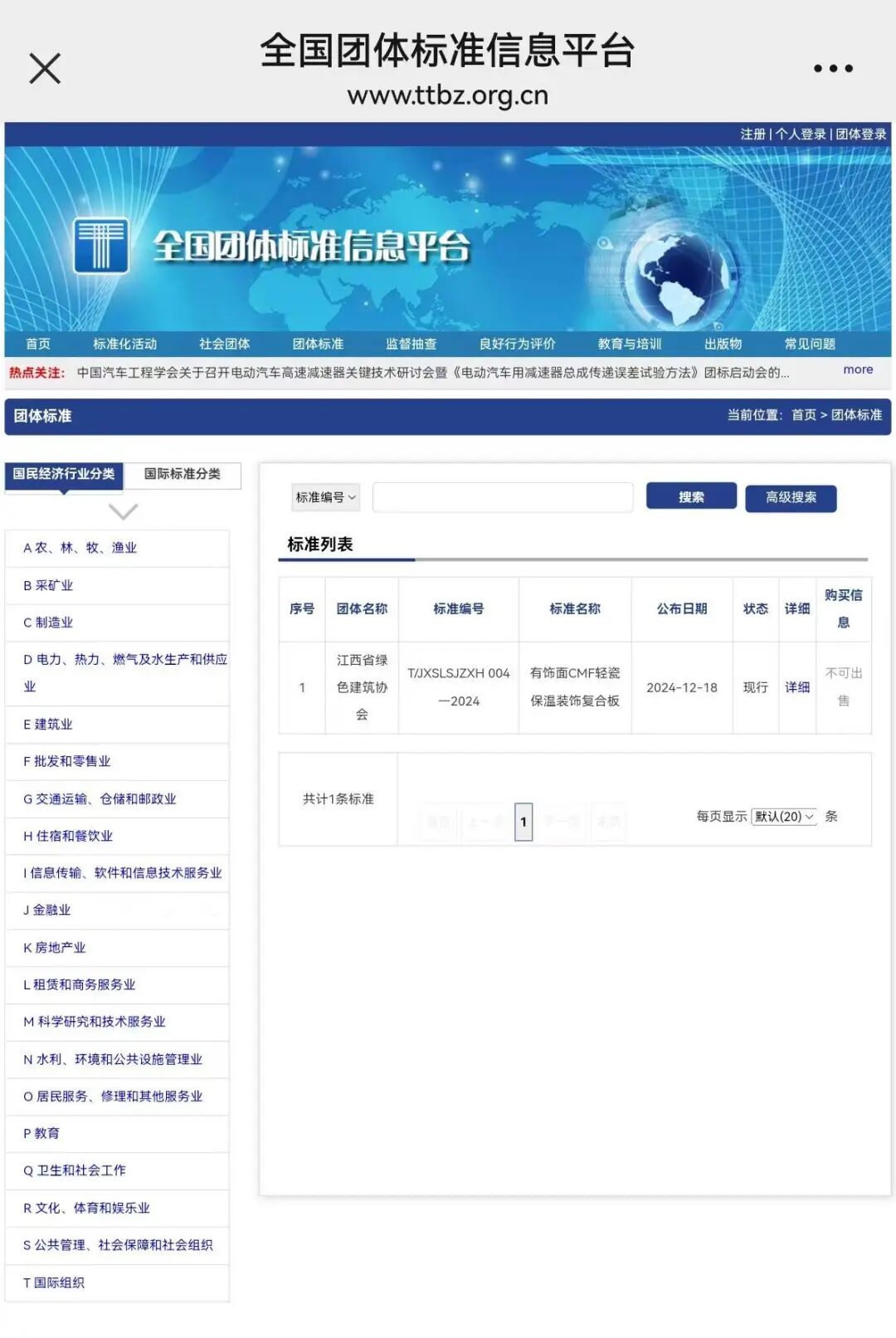Select category H 住宿和餐饮业
Screen dimensions: 896x1338
117,836
